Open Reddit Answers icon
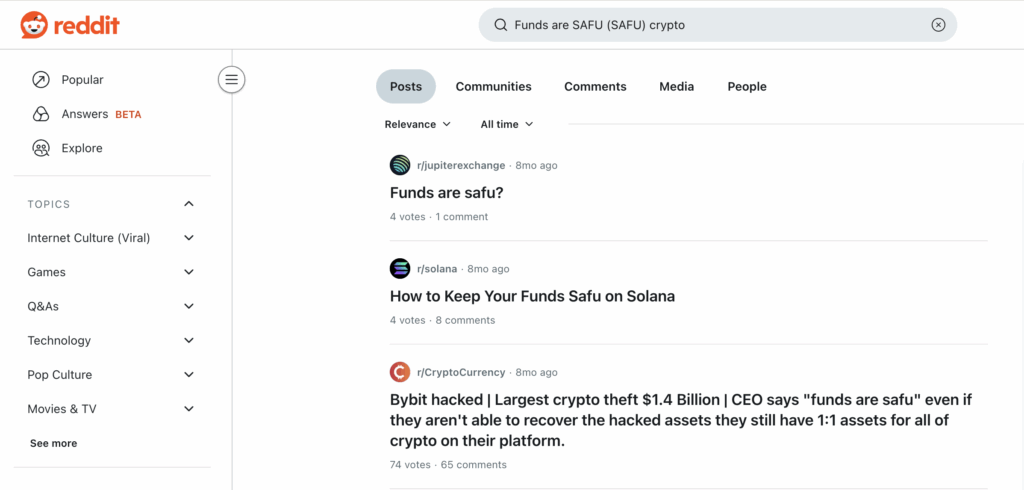1024x490 pixels. 41,114
